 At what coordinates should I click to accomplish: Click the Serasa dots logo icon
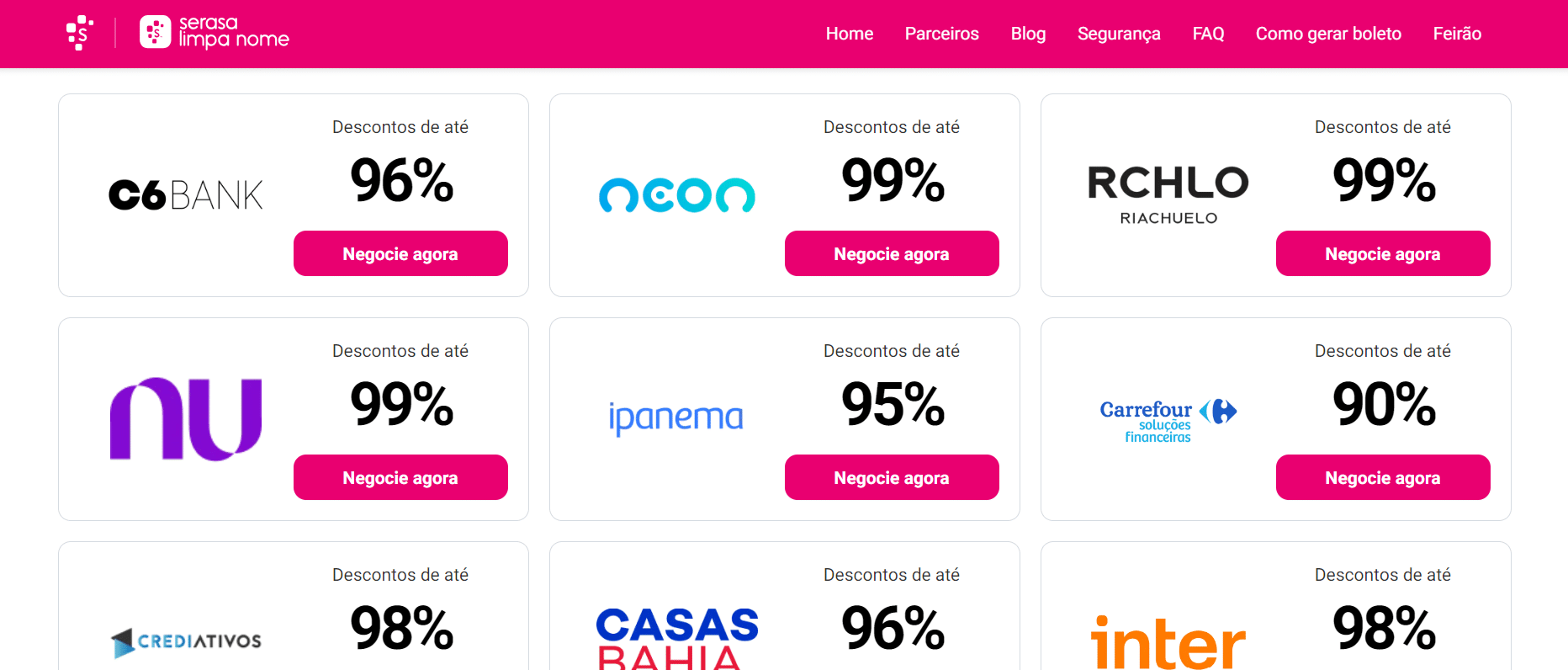pos(79,33)
